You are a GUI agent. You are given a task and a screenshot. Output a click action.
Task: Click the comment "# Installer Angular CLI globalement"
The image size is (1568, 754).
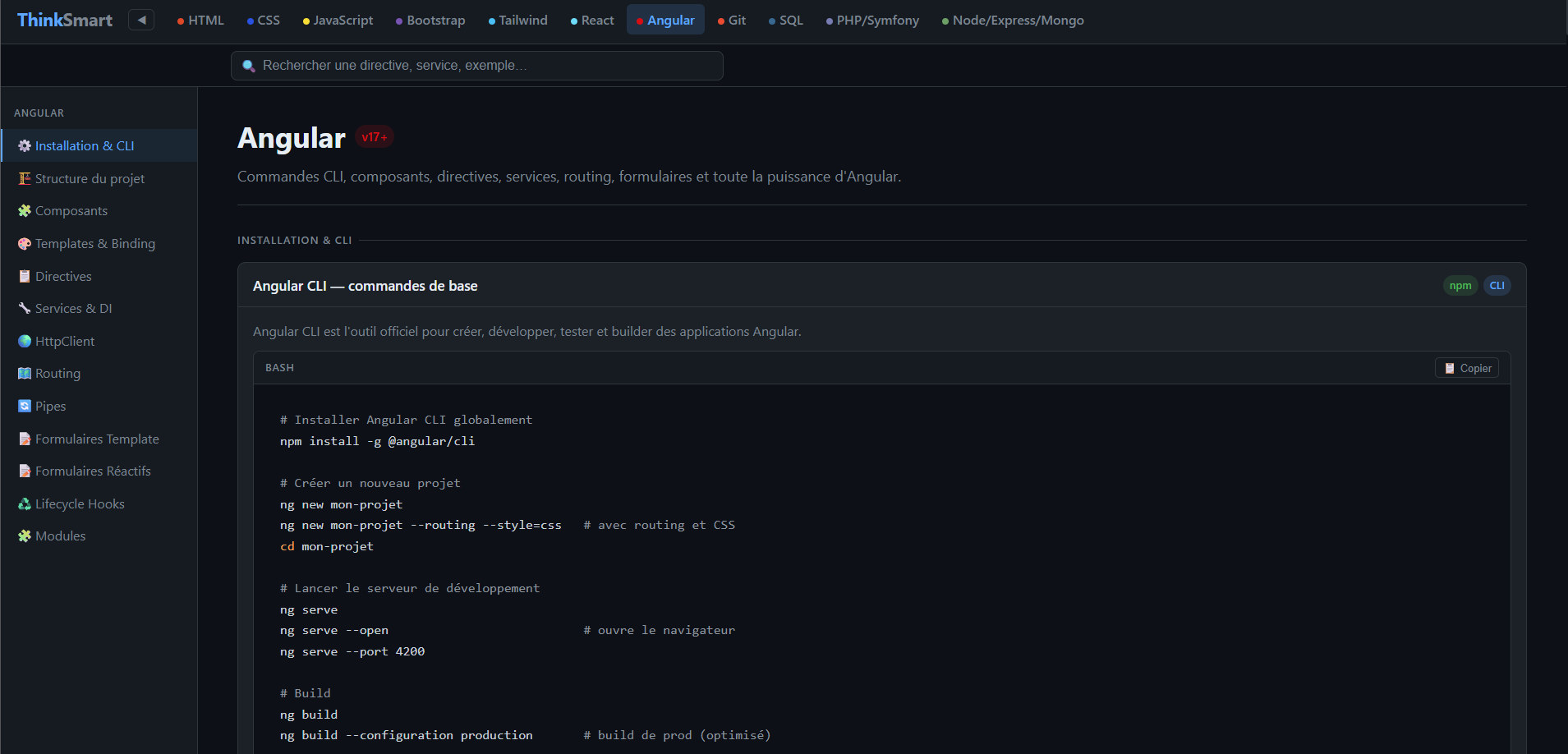pyautogui.click(x=407, y=420)
